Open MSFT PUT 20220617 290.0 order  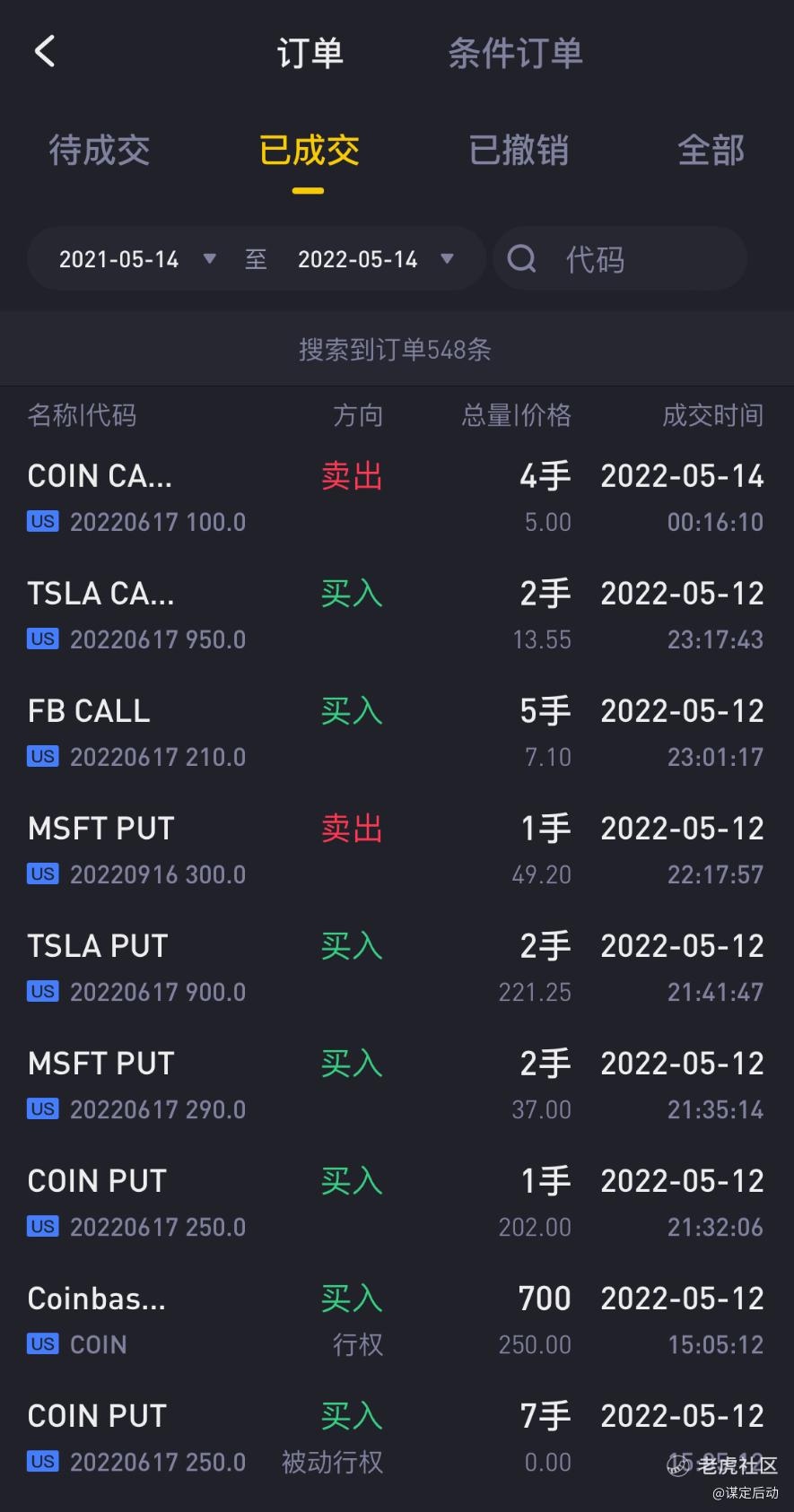[x=397, y=1086]
